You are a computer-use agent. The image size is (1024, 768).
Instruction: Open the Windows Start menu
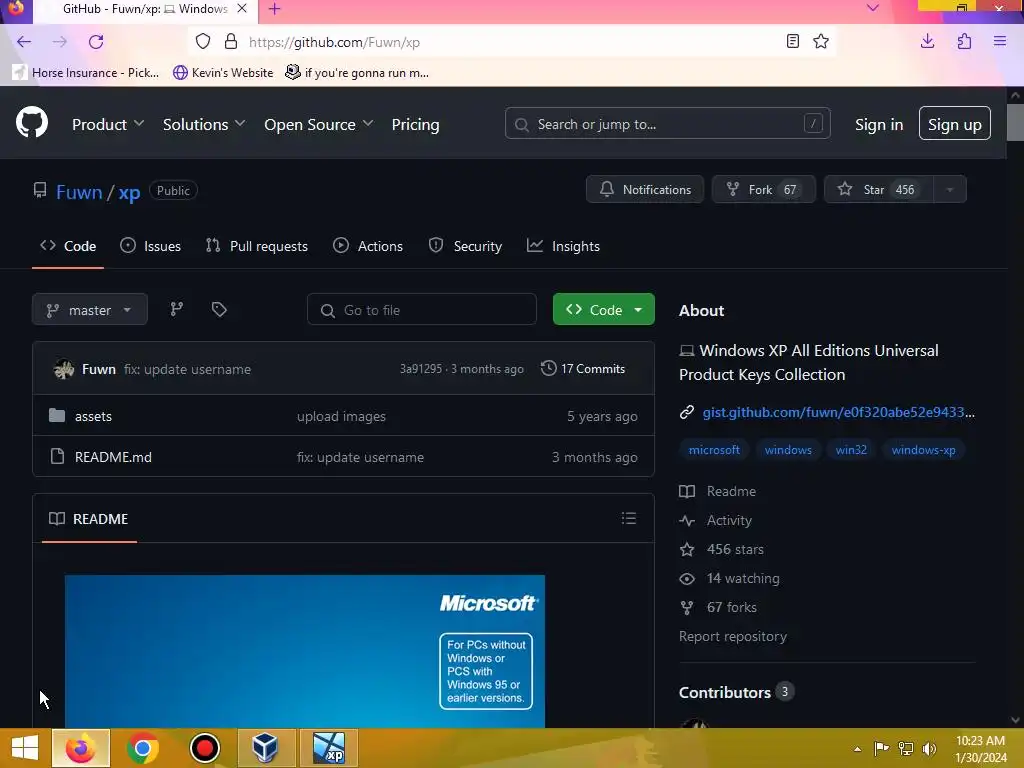coord(25,748)
